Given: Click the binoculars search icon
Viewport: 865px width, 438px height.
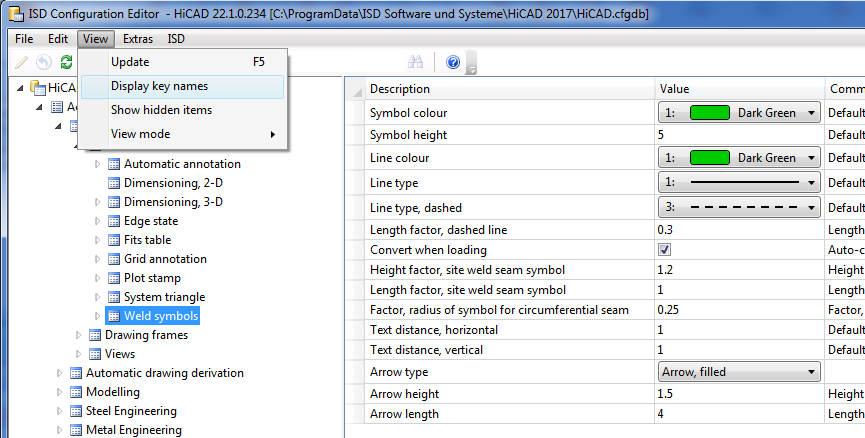Looking at the screenshot, I should pos(417,62).
